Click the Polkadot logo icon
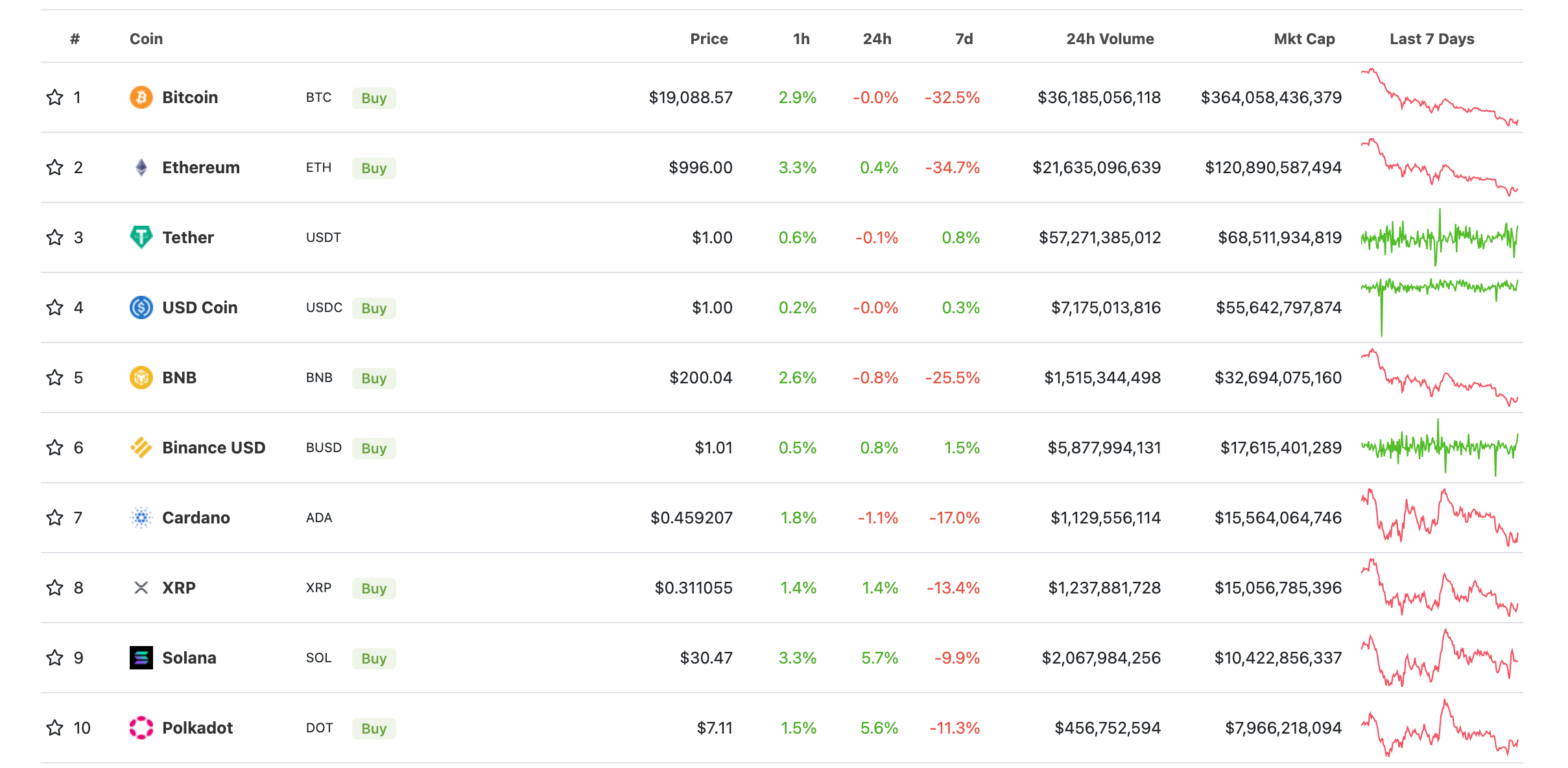Viewport: 1568px width, 768px height. pyautogui.click(x=141, y=728)
